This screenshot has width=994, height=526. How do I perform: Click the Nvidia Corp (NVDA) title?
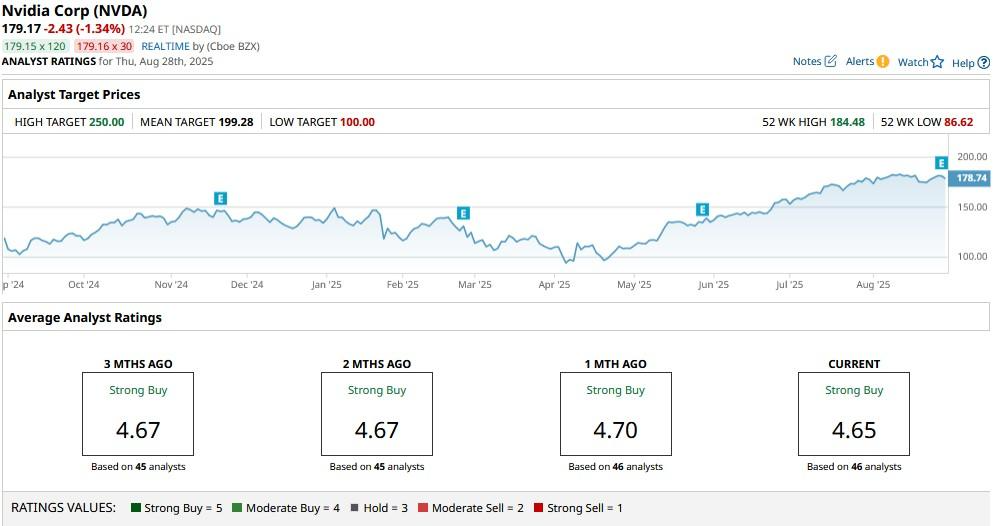75,11
